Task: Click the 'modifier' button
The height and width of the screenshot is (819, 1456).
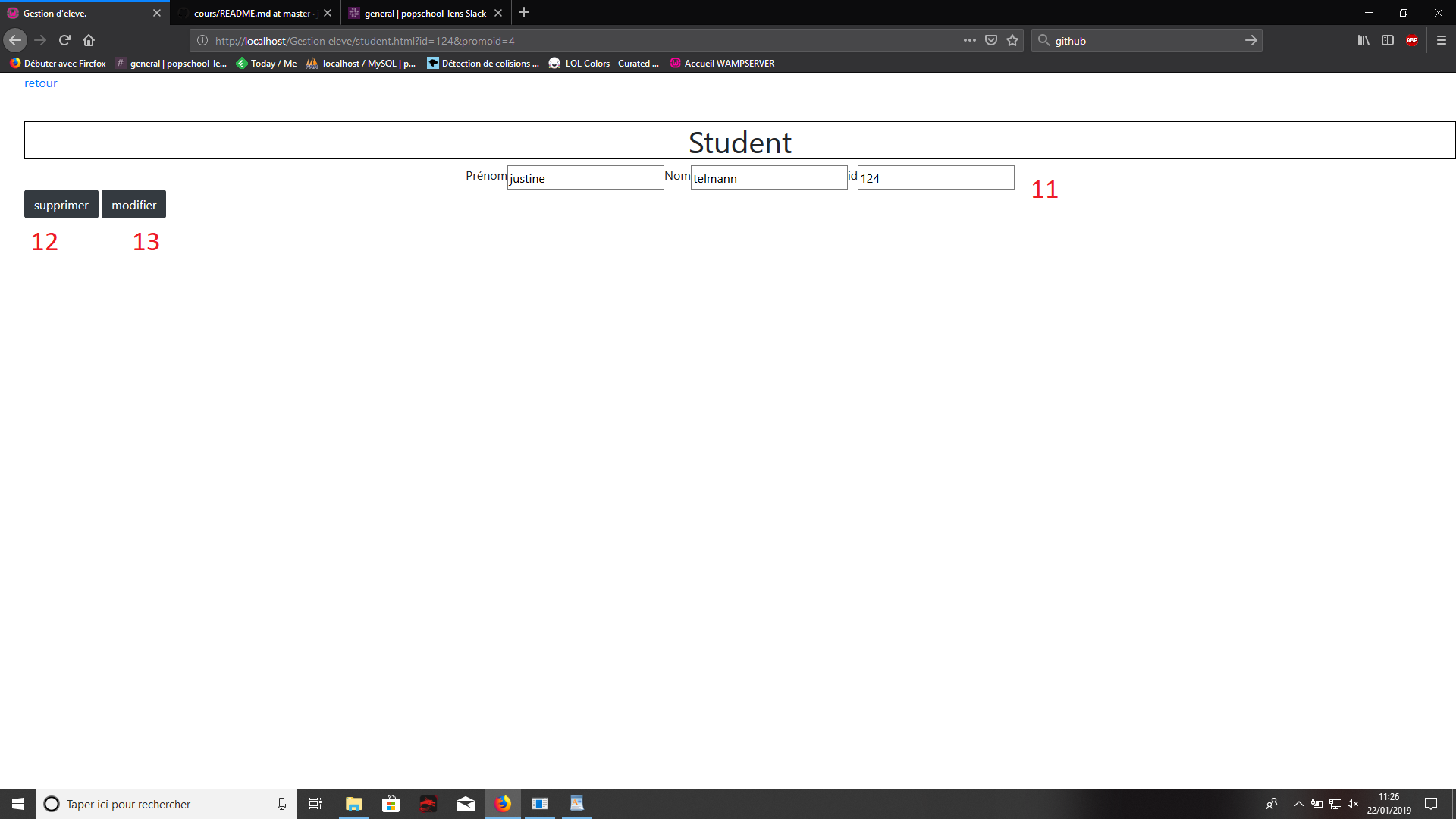Action: coord(133,204)
